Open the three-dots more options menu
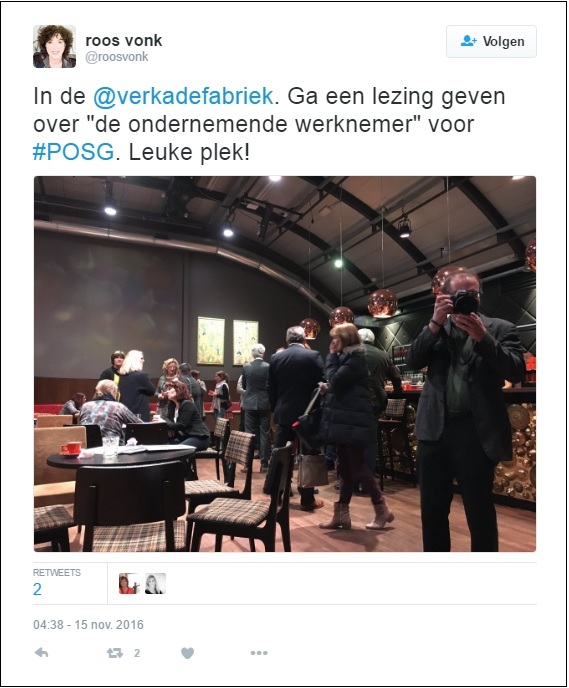Image resolution: width=569 pixels, height=688 pixels. click(x=259, y=653)
